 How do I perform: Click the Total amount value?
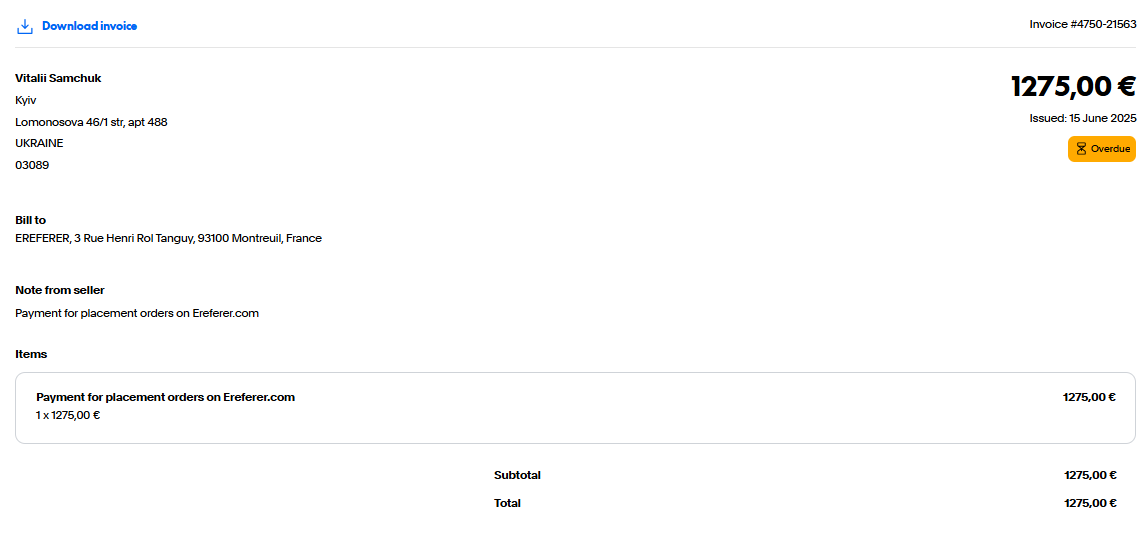tap(1090, 503)
